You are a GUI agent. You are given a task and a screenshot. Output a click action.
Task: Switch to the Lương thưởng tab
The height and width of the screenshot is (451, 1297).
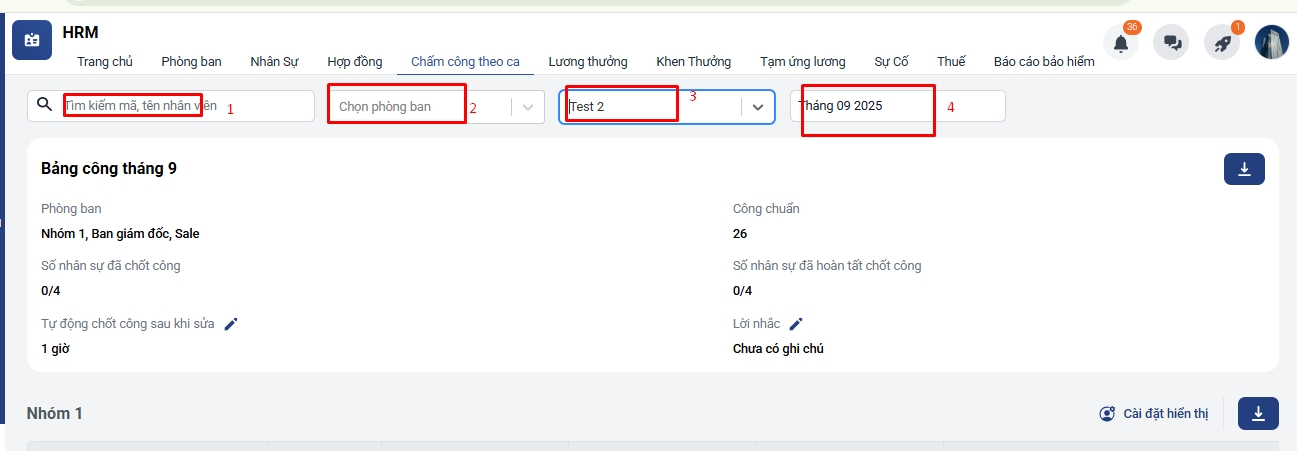pos(588,62)
